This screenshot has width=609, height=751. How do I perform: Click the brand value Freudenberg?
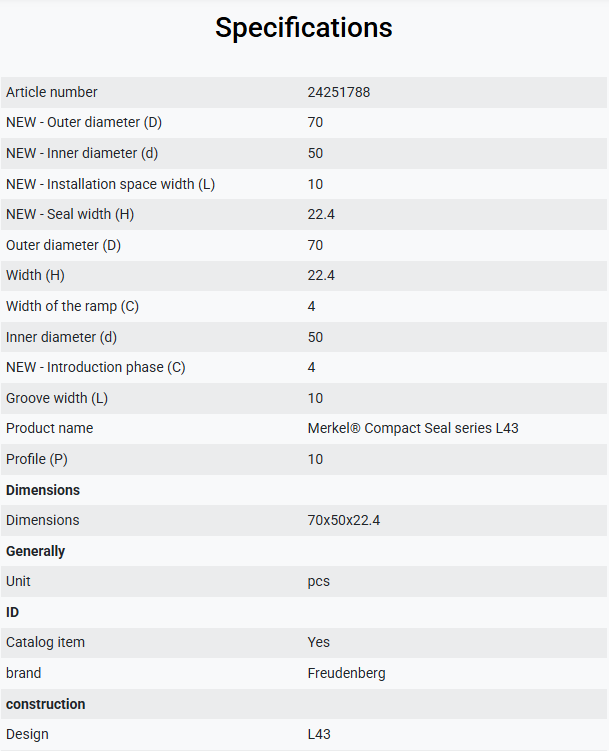(x=346, y=673)
